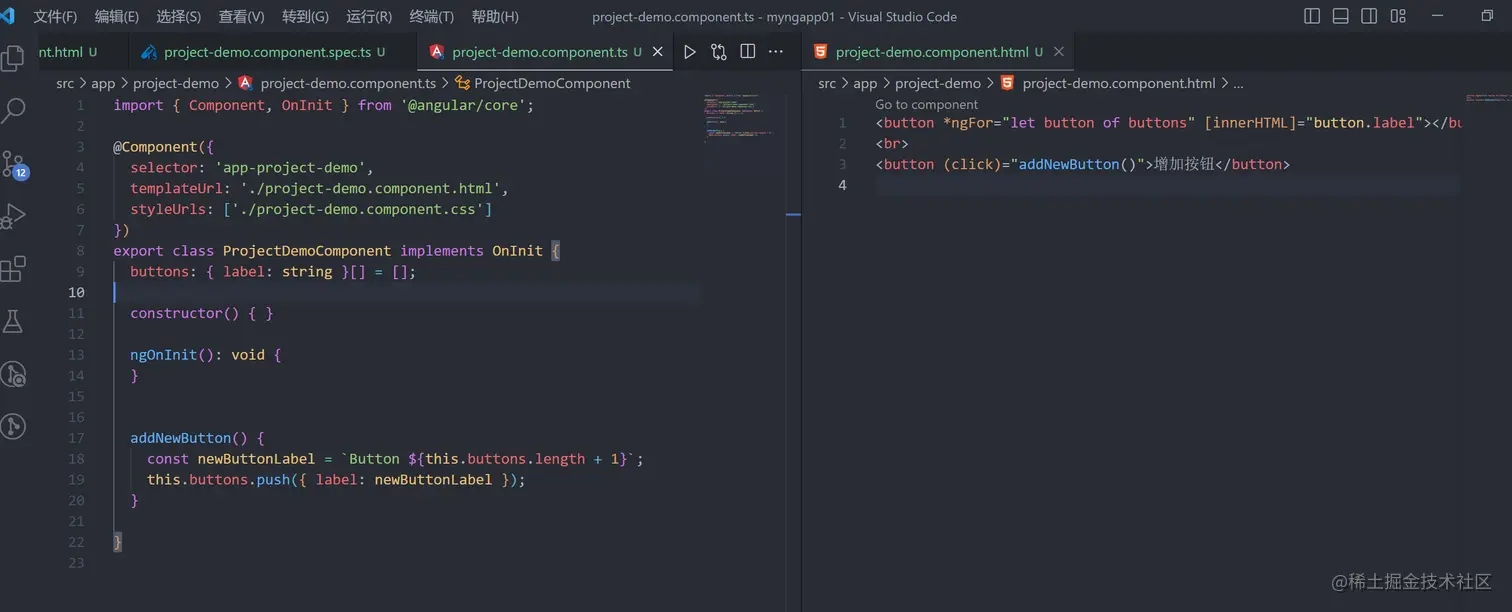Expand 'app' breadcrumb in the HTML editor
Screen dimensions: 1512x612
(865, 83)
